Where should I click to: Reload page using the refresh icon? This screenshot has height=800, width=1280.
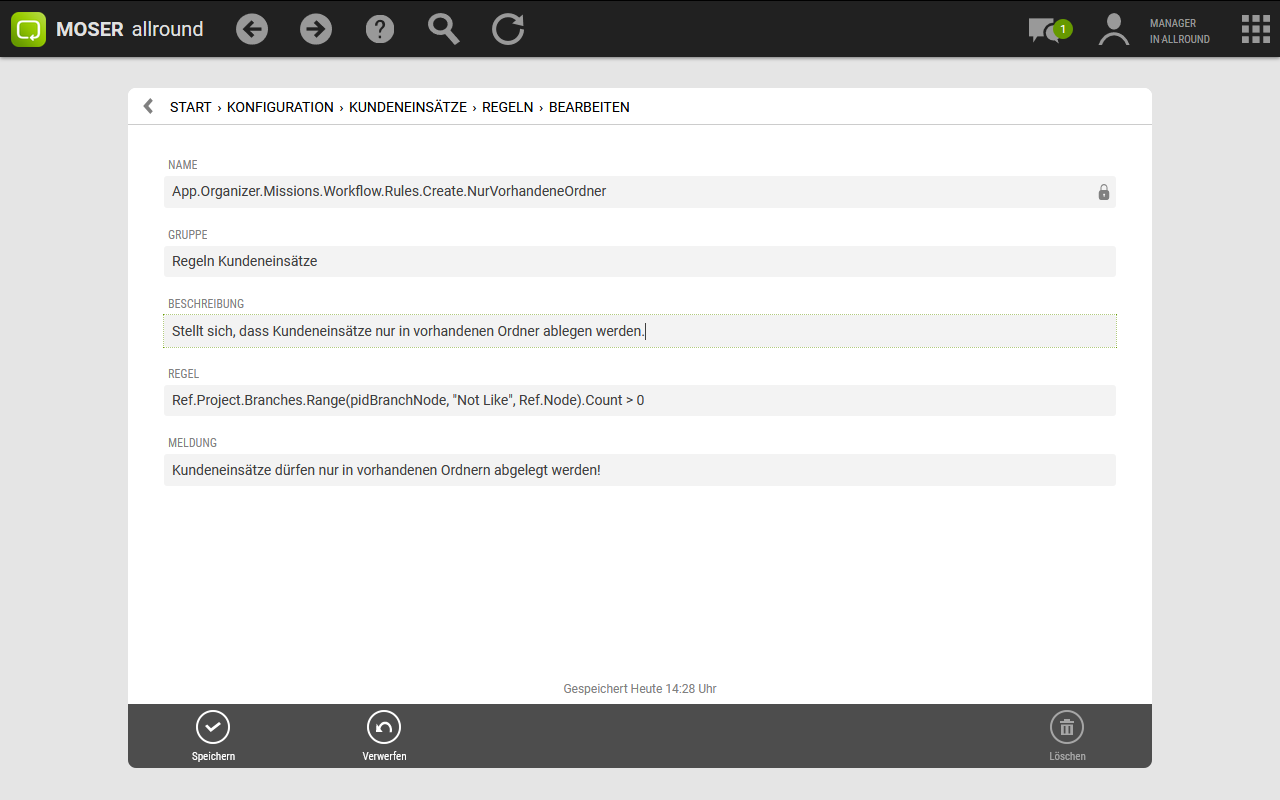[508, 29]
